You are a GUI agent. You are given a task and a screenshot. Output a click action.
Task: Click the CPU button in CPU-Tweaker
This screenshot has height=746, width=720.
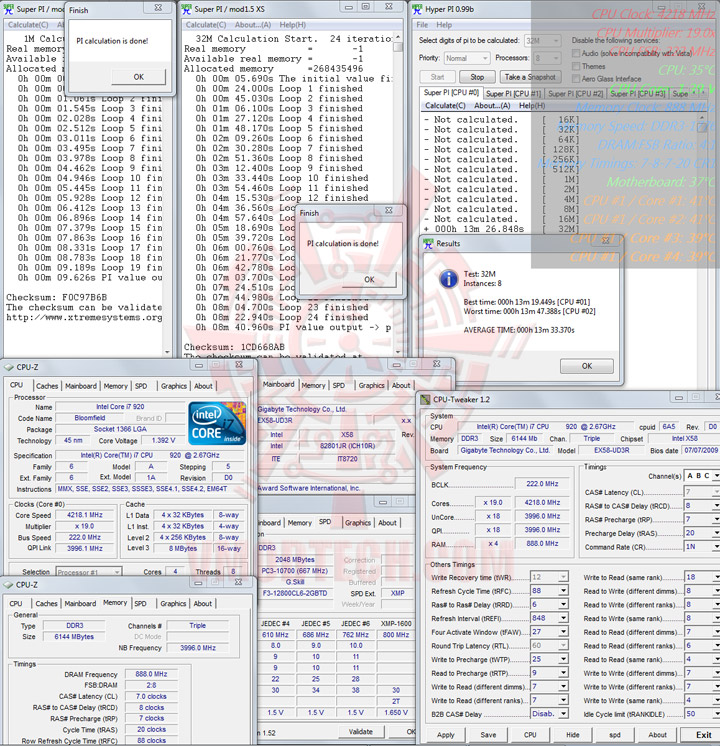point(530,735)
